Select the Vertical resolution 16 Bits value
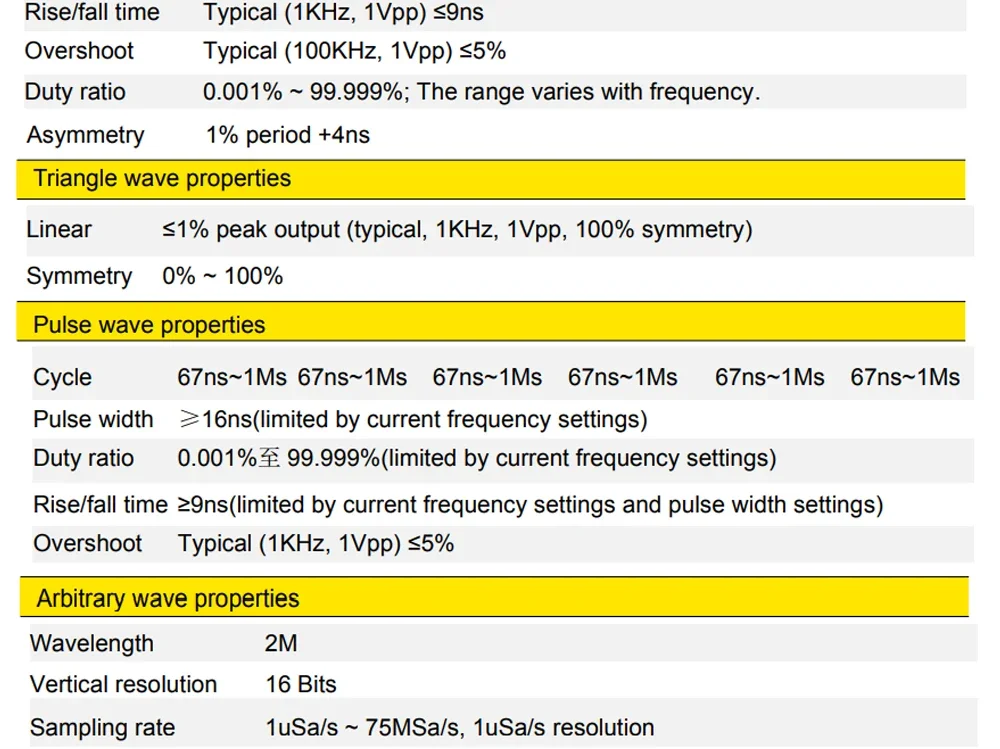The width and height of the screenshot is (1000, 749). [301, 685]
